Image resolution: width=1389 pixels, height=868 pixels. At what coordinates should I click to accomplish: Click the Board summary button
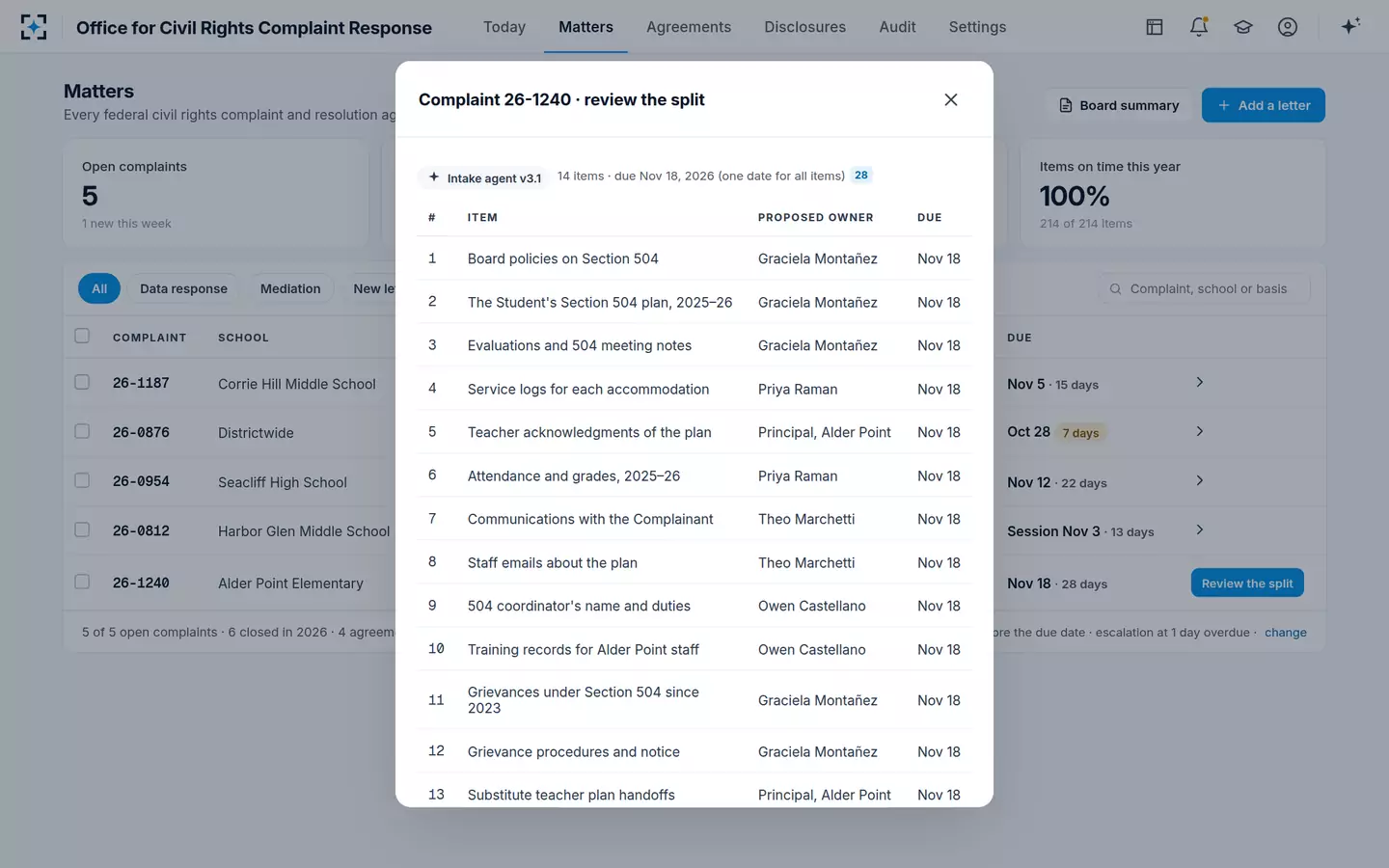(1119, 105)
